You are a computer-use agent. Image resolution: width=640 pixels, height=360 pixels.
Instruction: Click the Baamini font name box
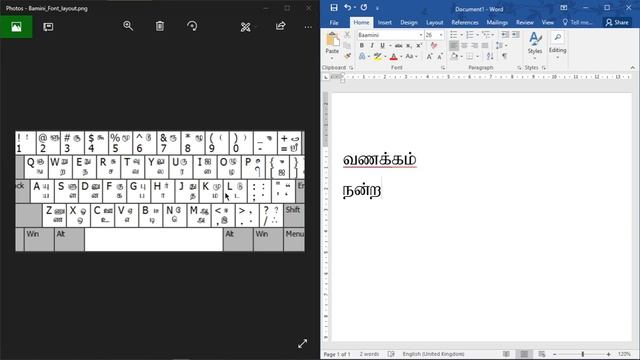[387, 35]
